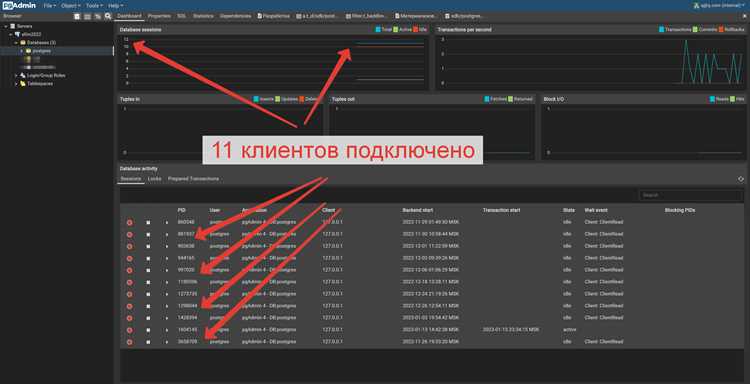The height and width of the screenshot is (384, 750).
Task: Cancel query for session started 12-26 12:54:11
Action: [x=148, y=306]
